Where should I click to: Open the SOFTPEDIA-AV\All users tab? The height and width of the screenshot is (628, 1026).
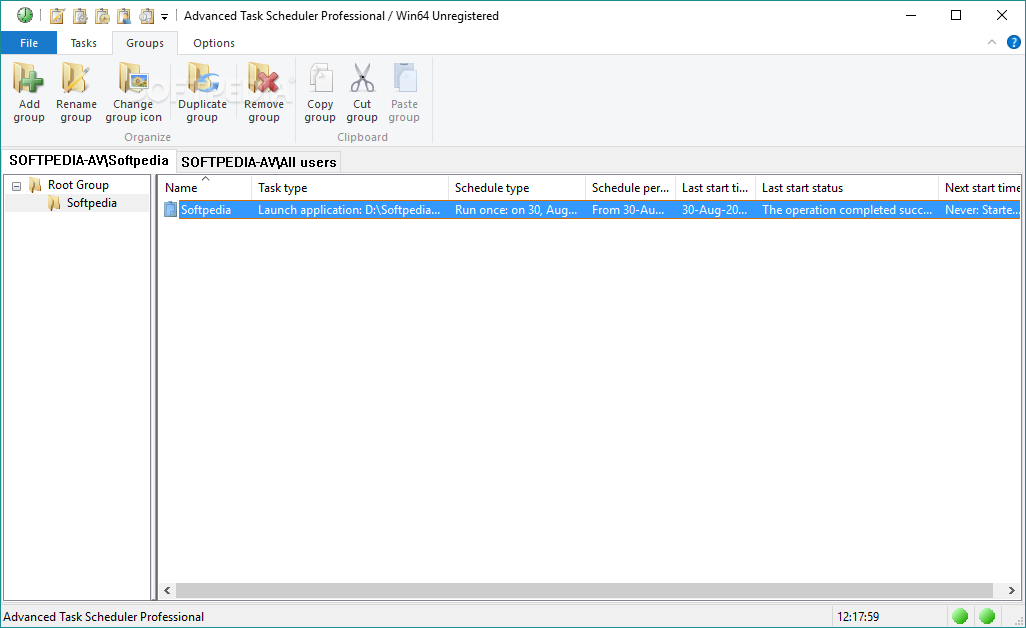pyautogui.click(x=258, y=161)
